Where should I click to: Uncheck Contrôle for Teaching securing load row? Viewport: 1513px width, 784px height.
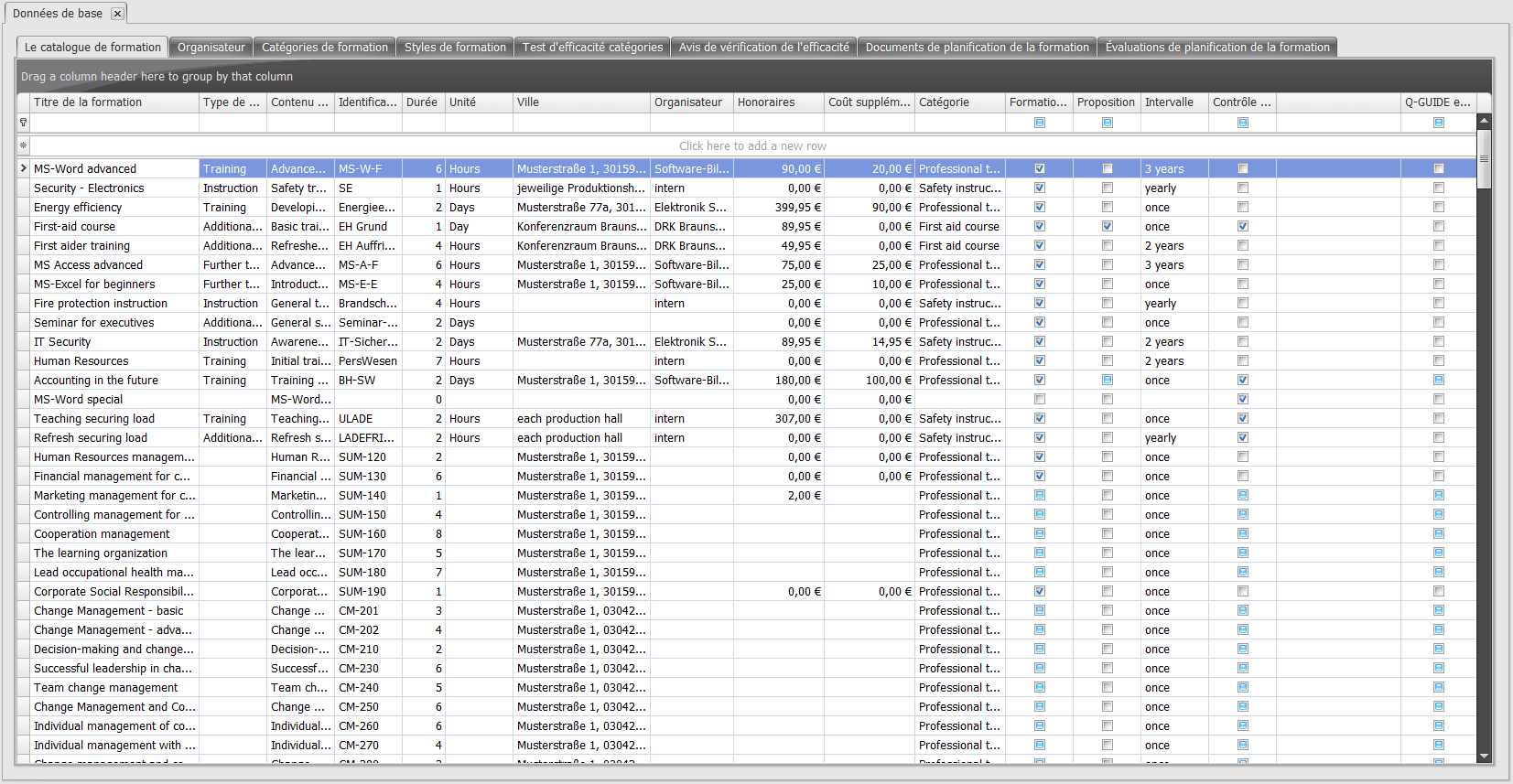tap(1242, 418)
